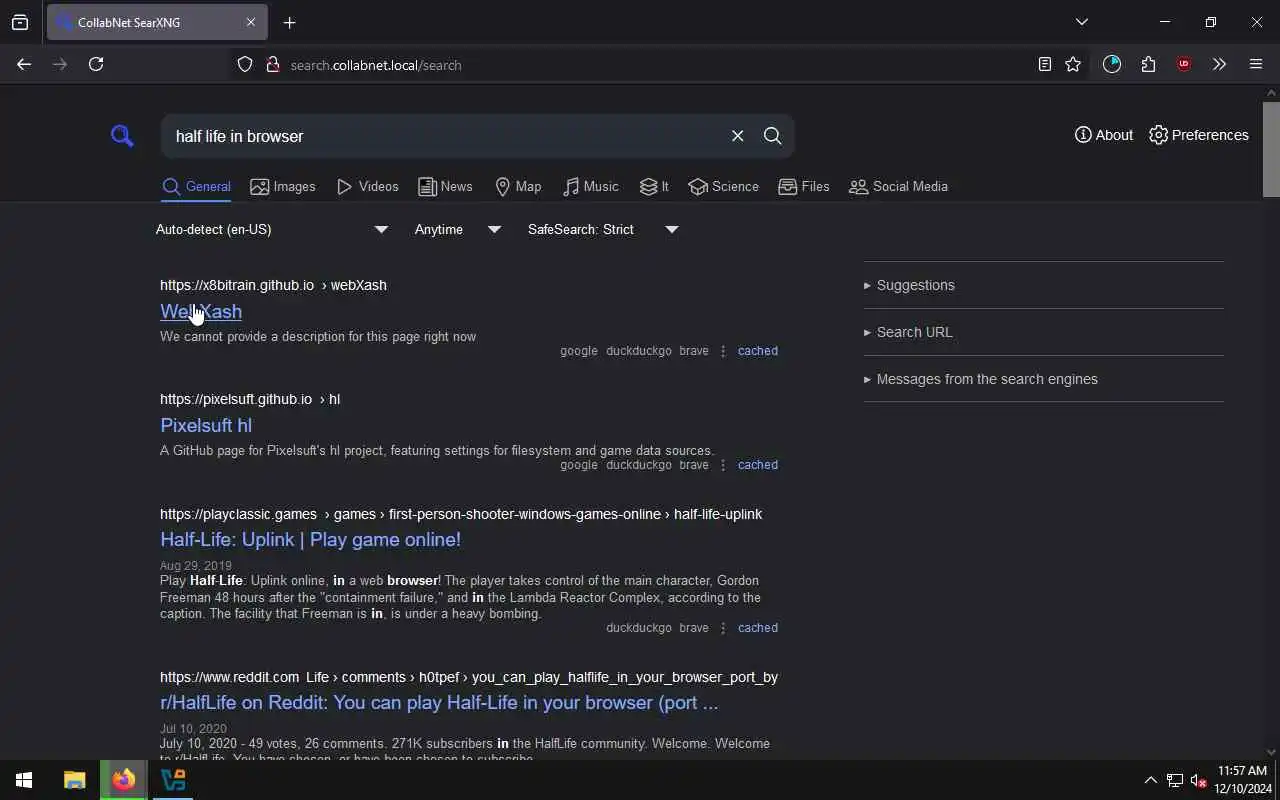Open File Explorer from the taskbar
This screenshot has width=1280, height=800.
coord(74,780)
